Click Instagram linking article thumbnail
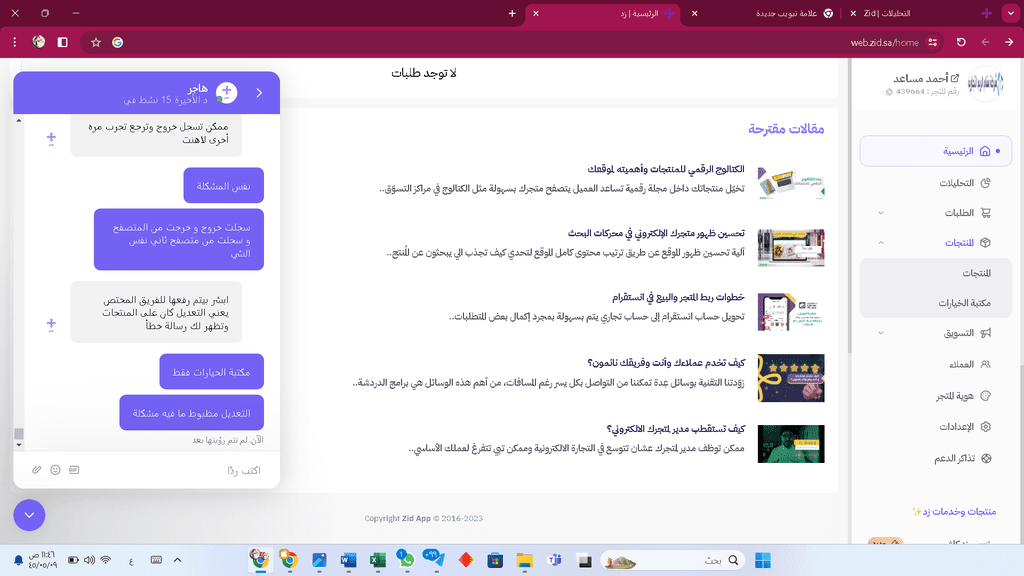The image size is (1024, 576). pyautogui.click(x=791, y=312)
